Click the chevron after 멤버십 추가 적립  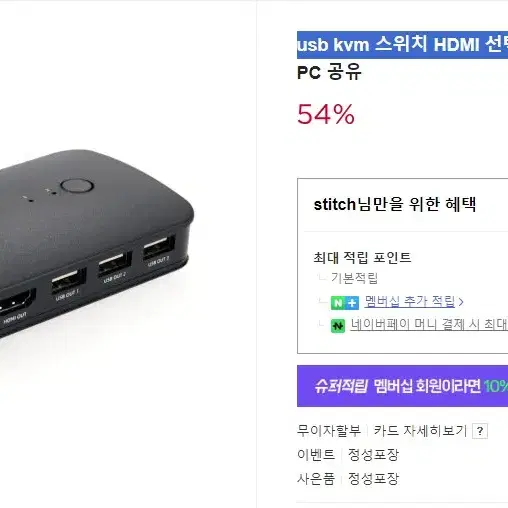point(461,302)
